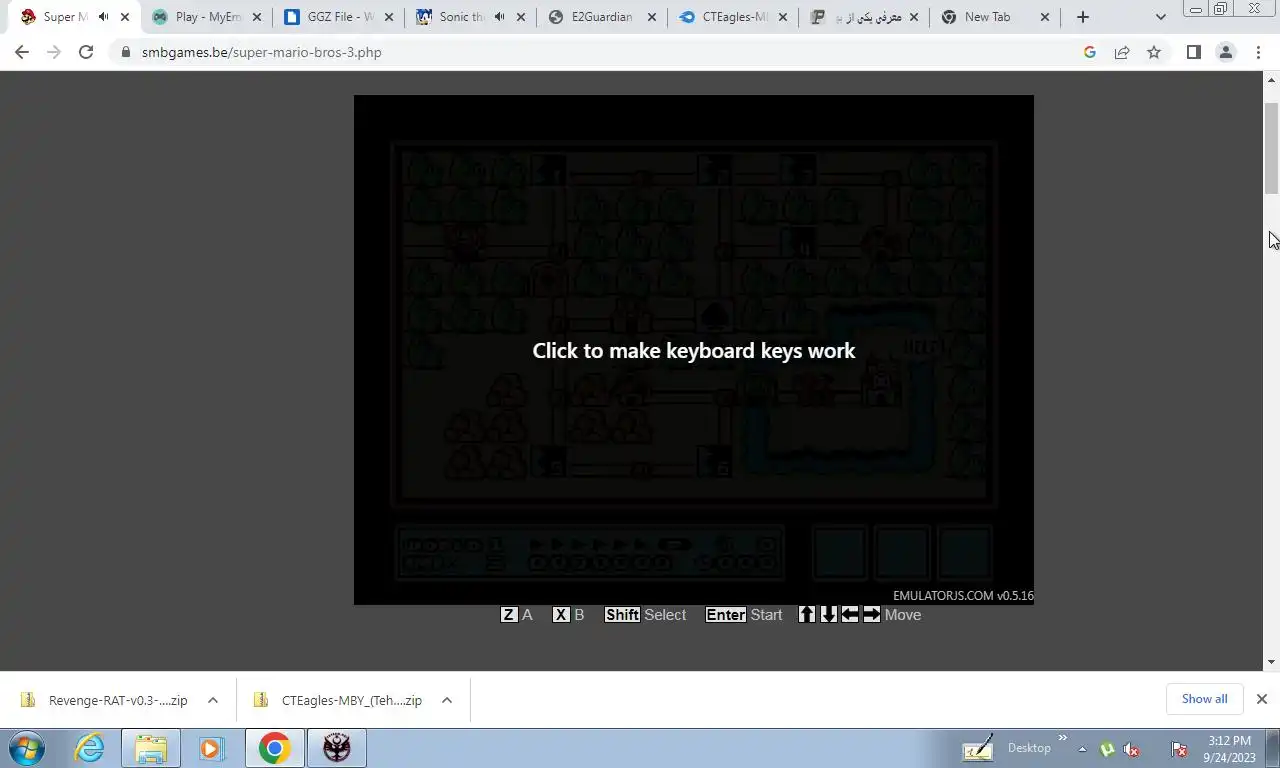Reload the smbgames.be page

(86, 52)
